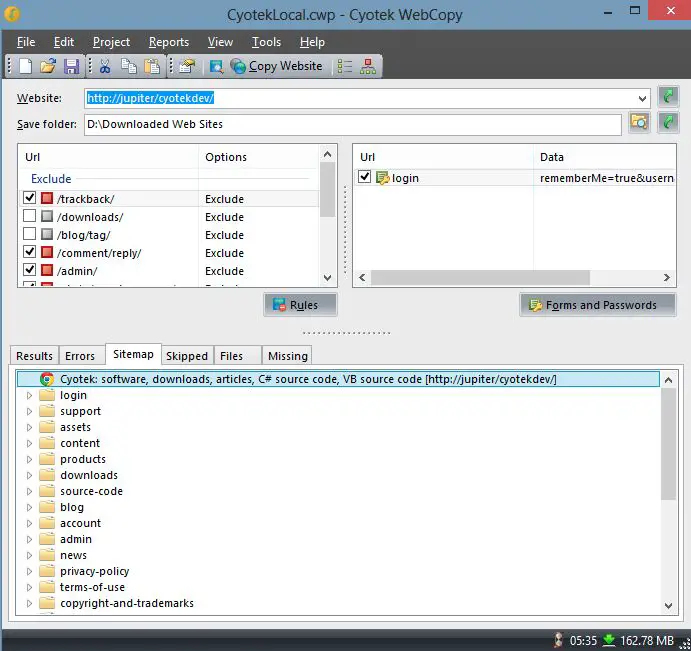691x651 pixels.
Task: Click the sitemap vertical scrollbar thumb
Action: [x=668, y=443]
